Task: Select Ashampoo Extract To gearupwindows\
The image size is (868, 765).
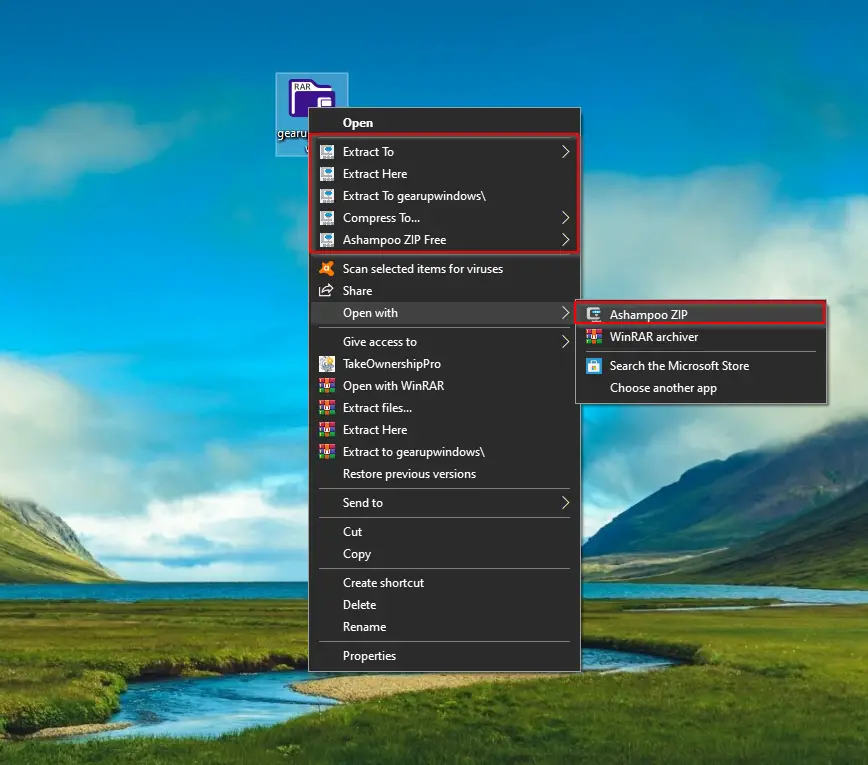Action: 445,196
